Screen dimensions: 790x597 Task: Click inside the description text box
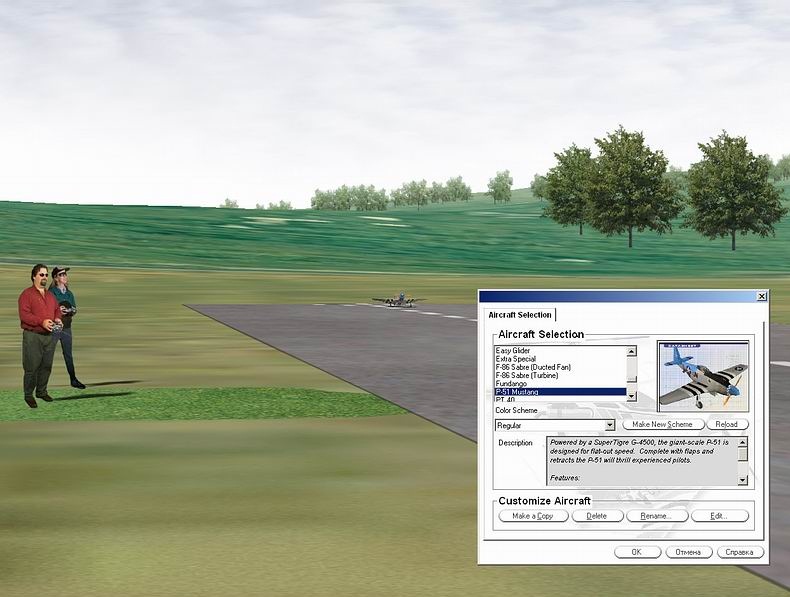click(x=642, y=461)
